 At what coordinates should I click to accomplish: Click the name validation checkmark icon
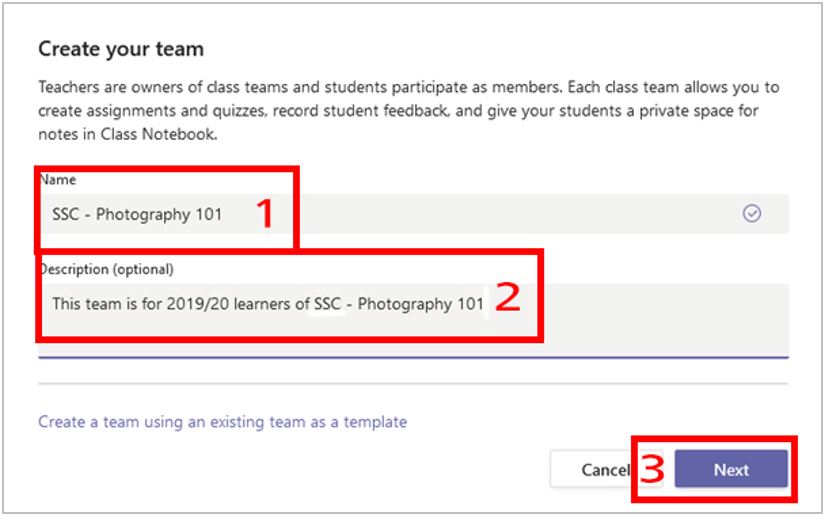752,214
